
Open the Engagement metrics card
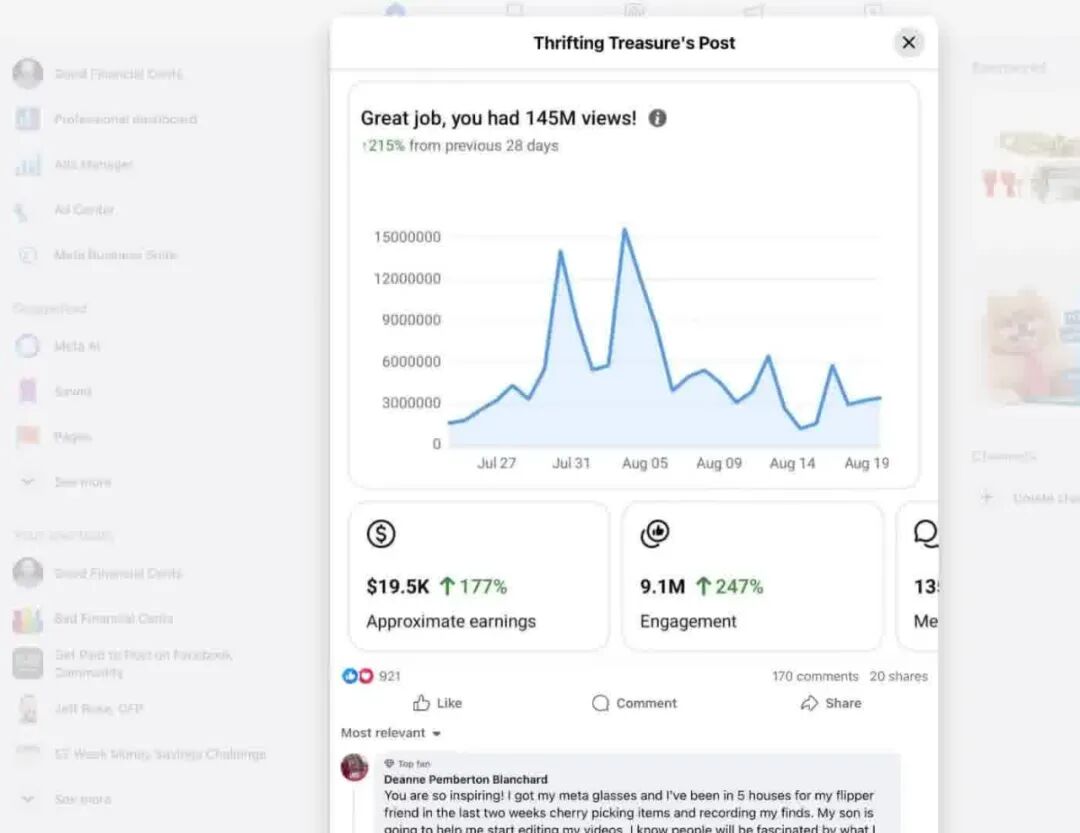752,576
